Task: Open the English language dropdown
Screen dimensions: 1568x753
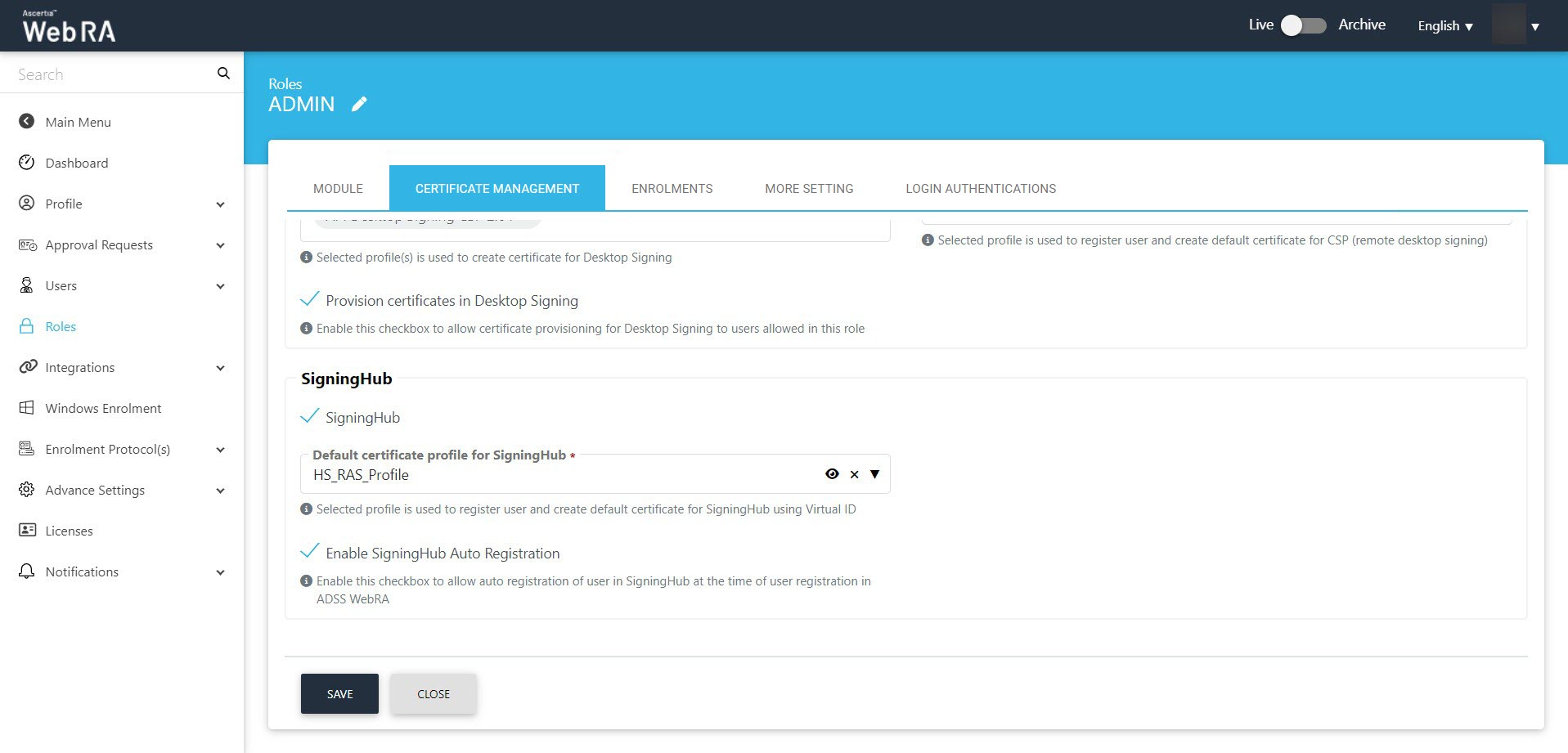Action: click(1444, 26)
